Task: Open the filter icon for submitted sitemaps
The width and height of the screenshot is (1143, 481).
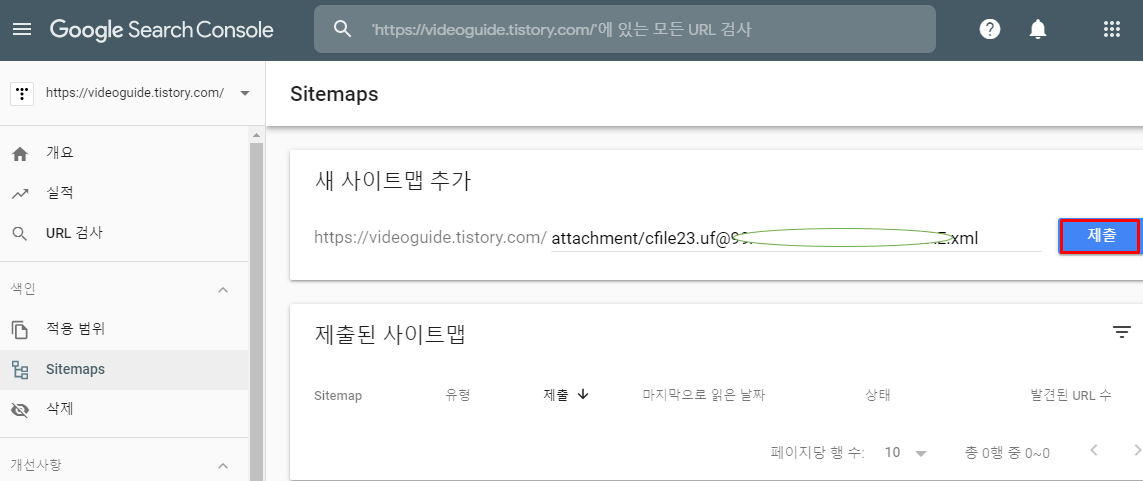Action: [1121, 332]
